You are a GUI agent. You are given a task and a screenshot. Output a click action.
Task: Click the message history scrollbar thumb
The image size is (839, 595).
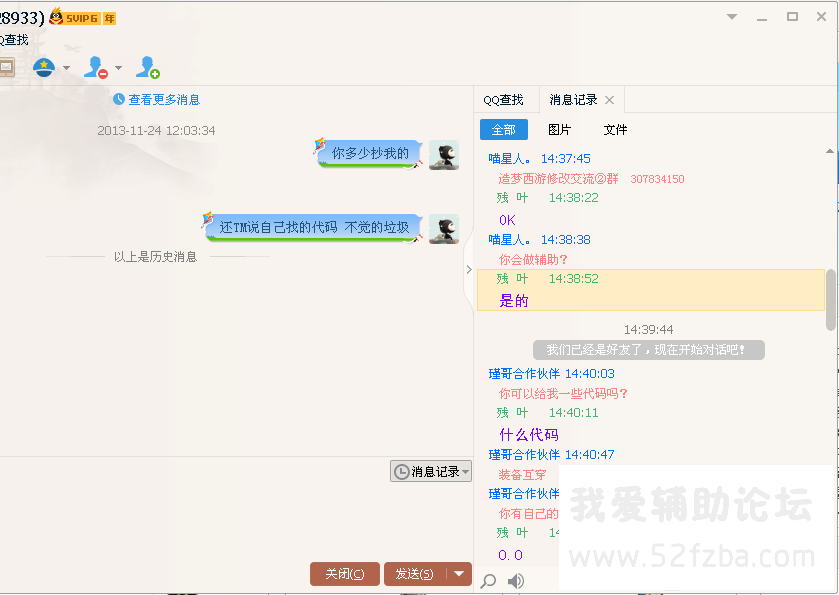(830, 300)
